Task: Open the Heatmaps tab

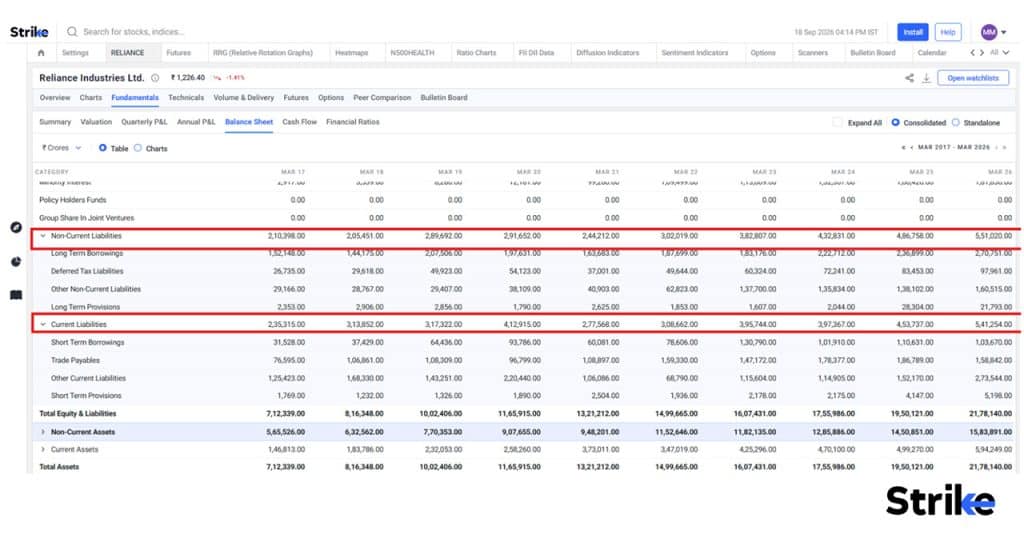Action: (351, 53)
